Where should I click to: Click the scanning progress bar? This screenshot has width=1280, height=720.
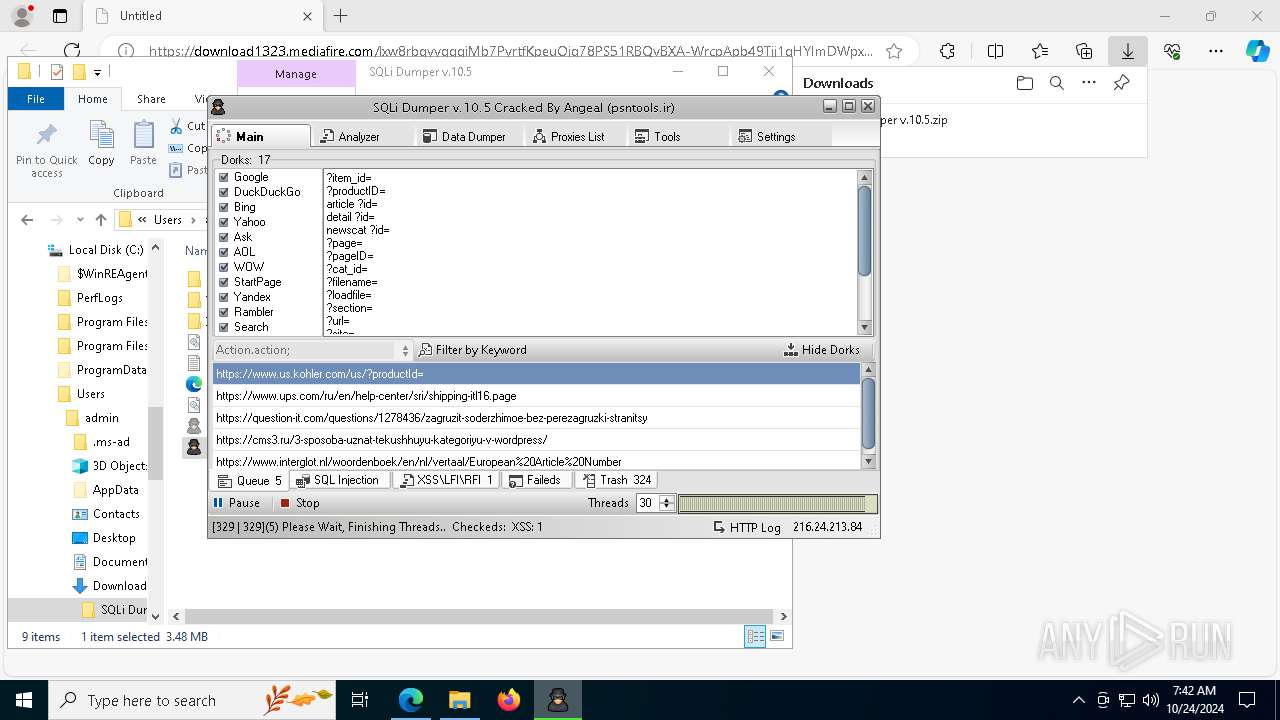[x=778, y=504]
